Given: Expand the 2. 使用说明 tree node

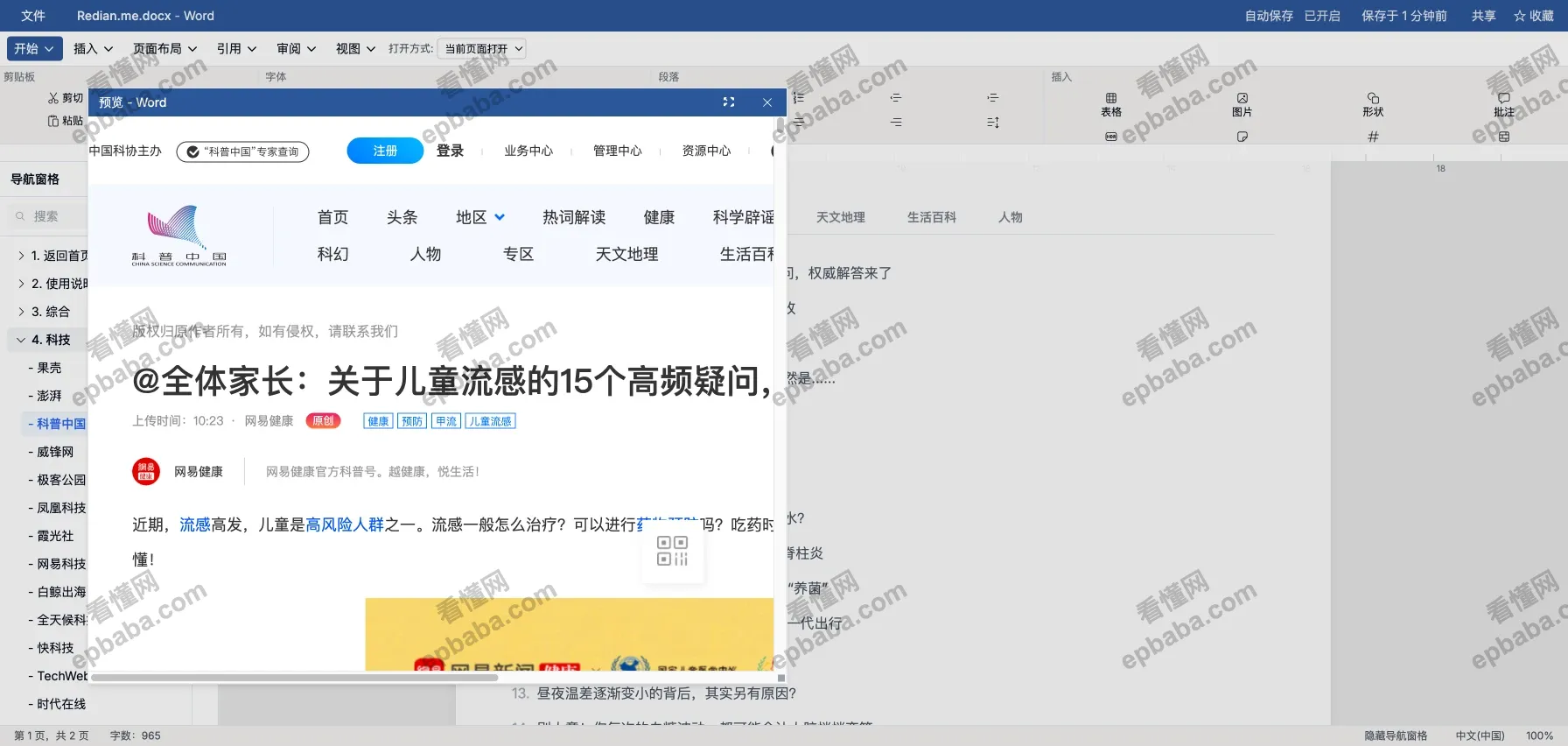Looking at the screenshot, I should (x=21, y=284).
